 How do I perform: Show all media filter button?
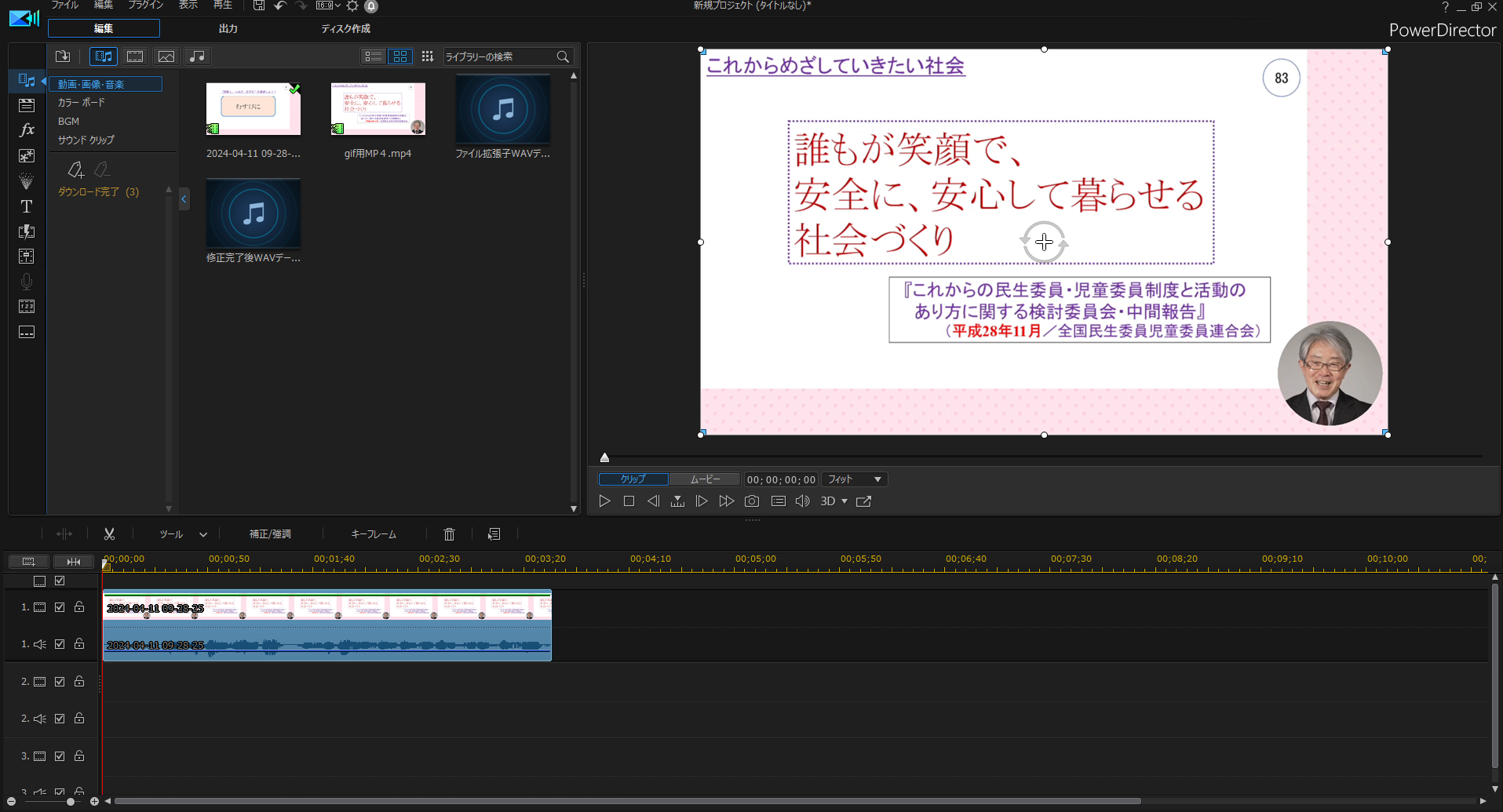[104, 56]
